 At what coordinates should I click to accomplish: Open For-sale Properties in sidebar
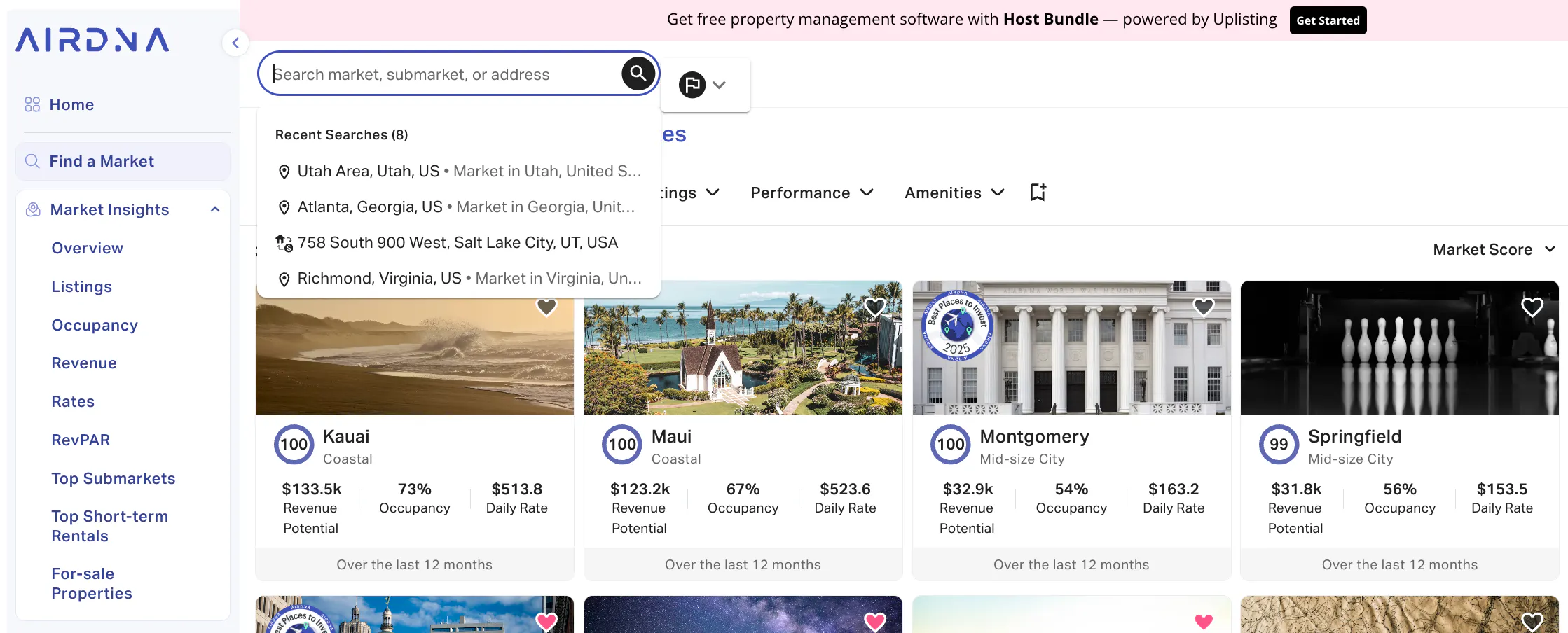pyautogui.click(x=92, y=583)
